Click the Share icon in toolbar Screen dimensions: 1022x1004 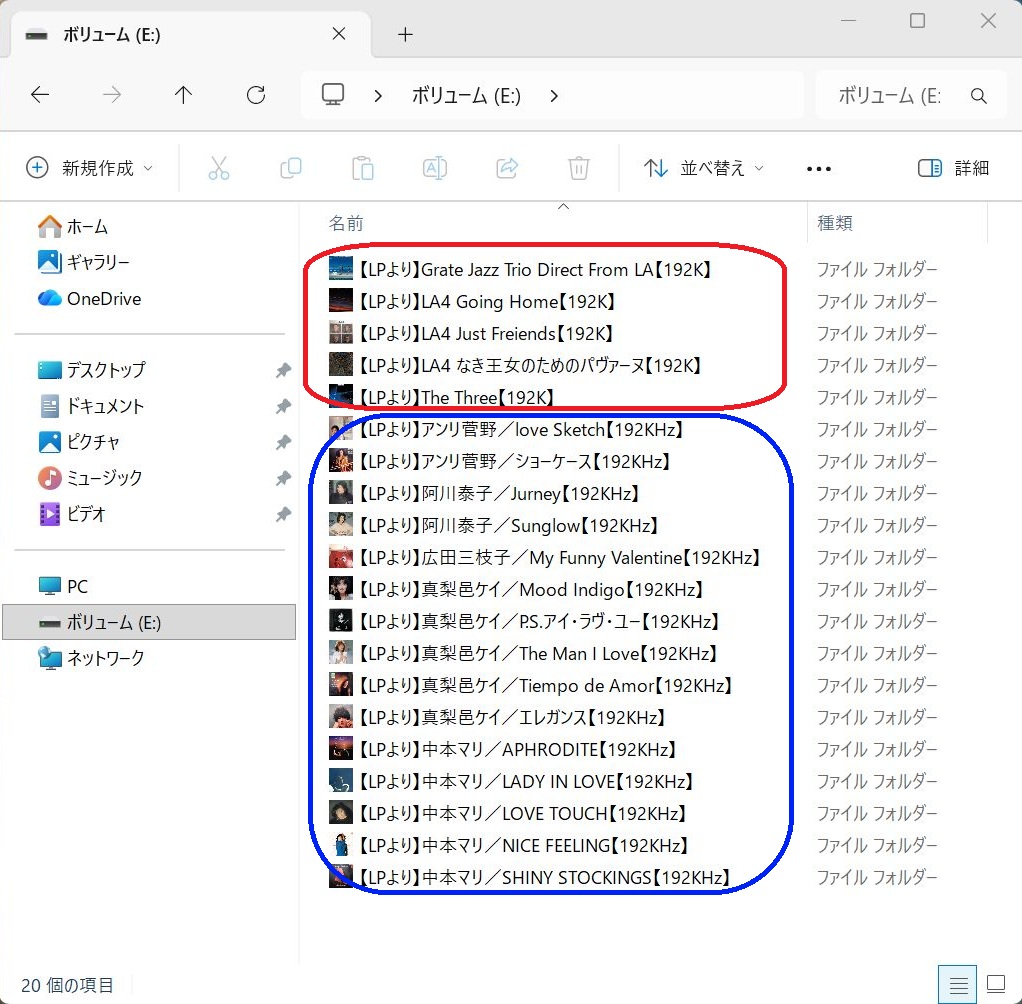click(507, 168)
